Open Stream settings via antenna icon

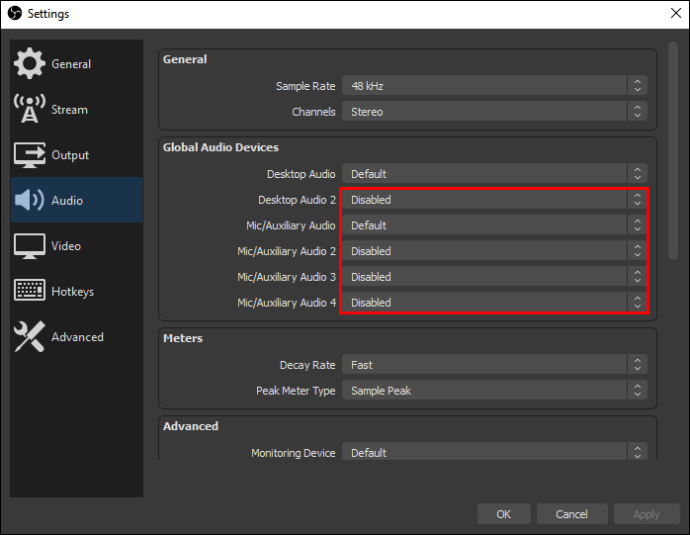coord(29,110)
